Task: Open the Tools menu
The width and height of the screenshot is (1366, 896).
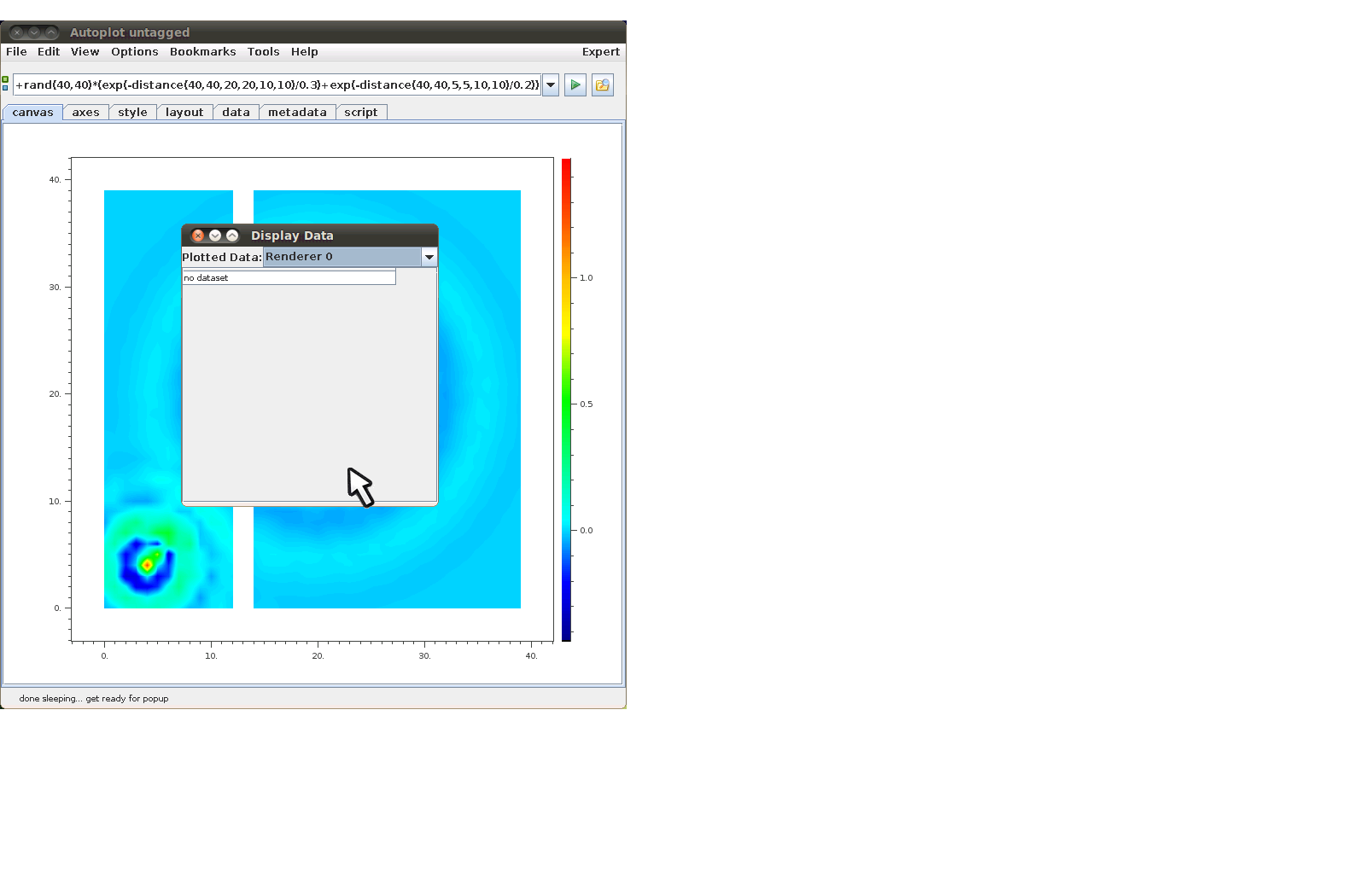Action: [263, 52]
